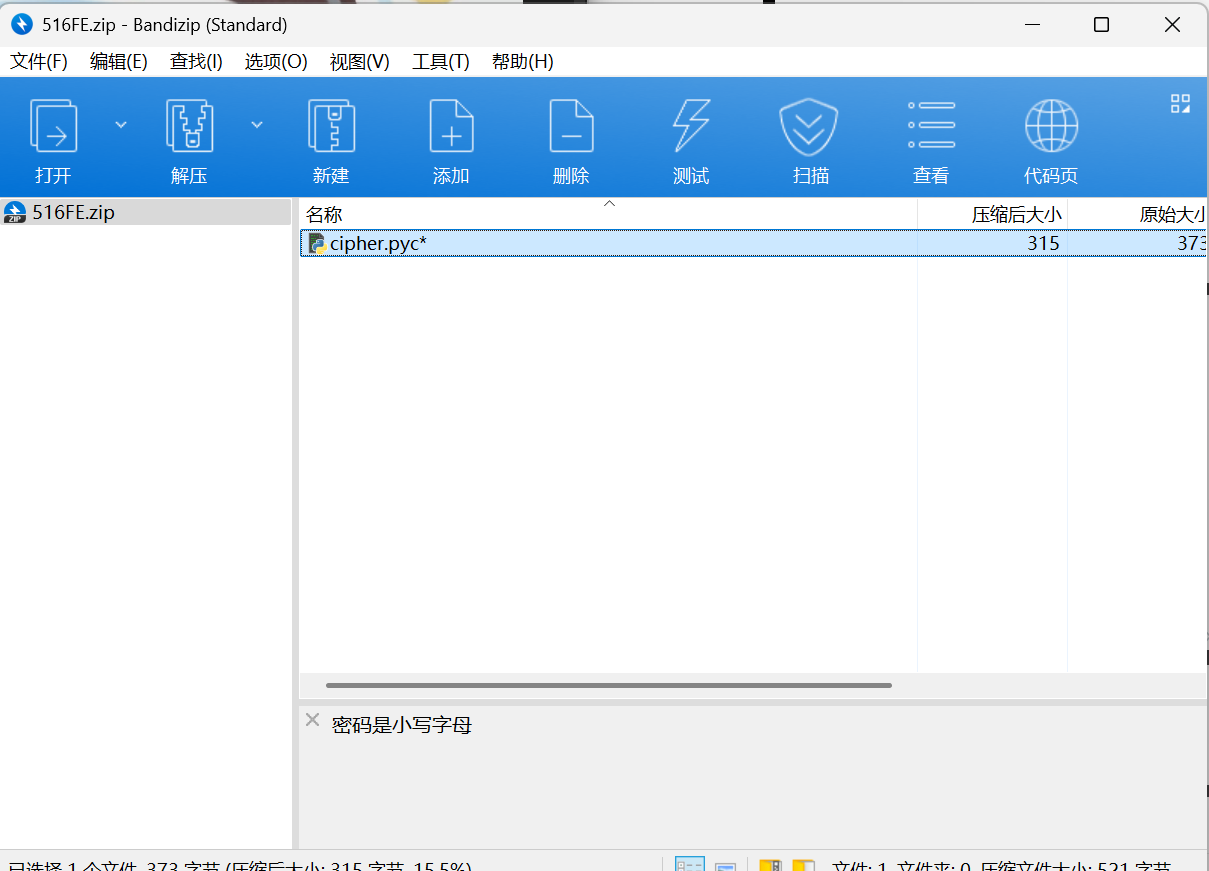The height and width of the screenshot is (871, 1209).
Task: Click the horizontal scrollbar below the file list
Action: (606, 685)
